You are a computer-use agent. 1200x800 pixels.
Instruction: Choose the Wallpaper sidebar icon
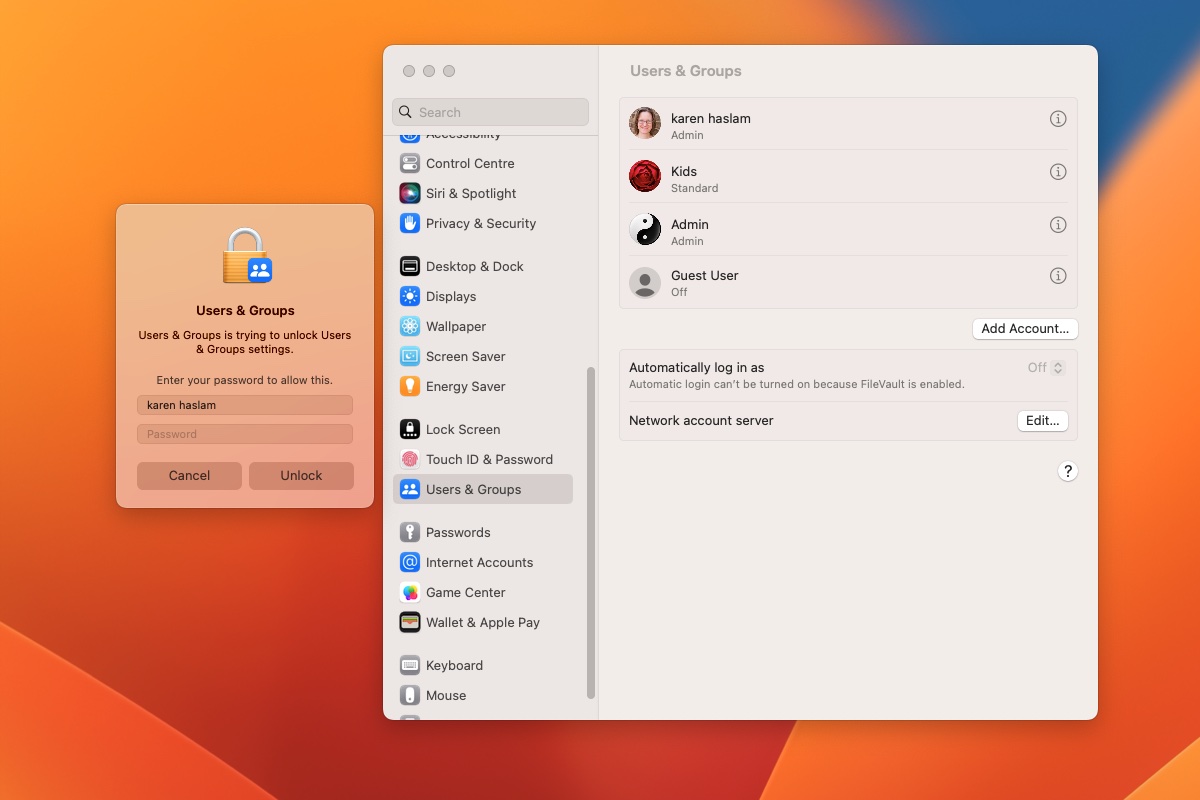coord(410,326)
